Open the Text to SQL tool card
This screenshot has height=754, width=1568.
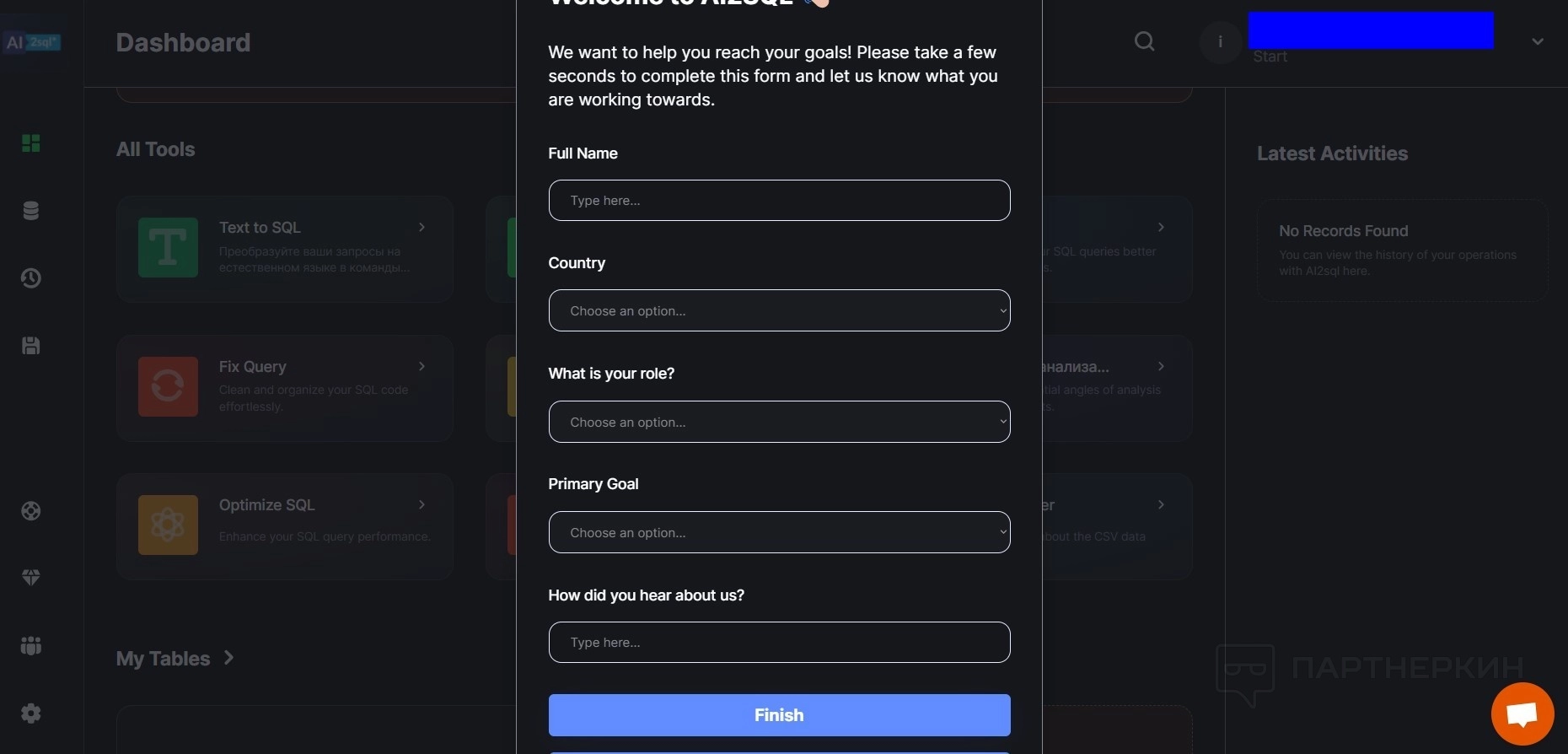[x=285, y=249]
